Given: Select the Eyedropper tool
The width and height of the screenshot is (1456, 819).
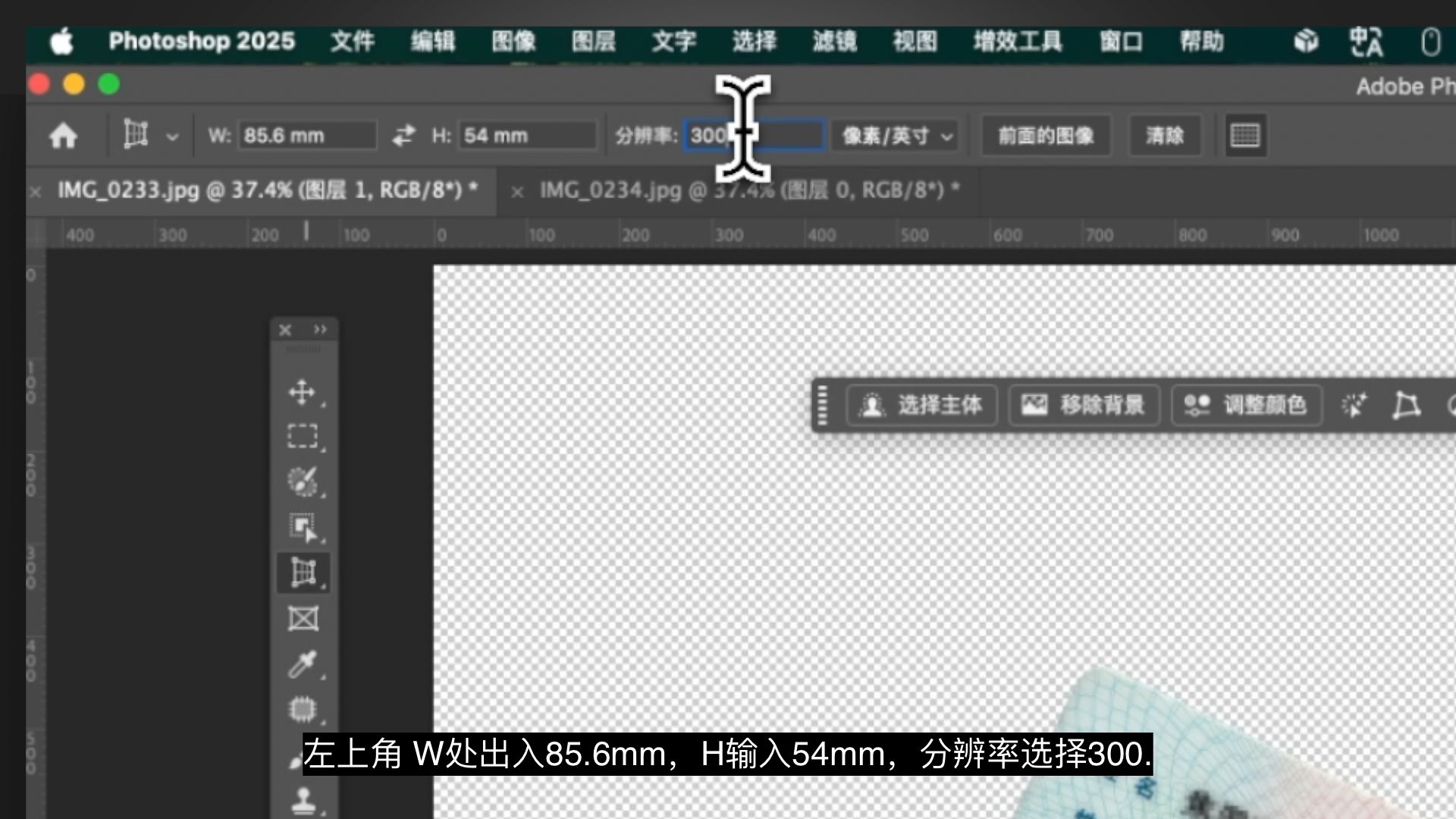Looking at the screenshot, I should (x=303, y=664).
